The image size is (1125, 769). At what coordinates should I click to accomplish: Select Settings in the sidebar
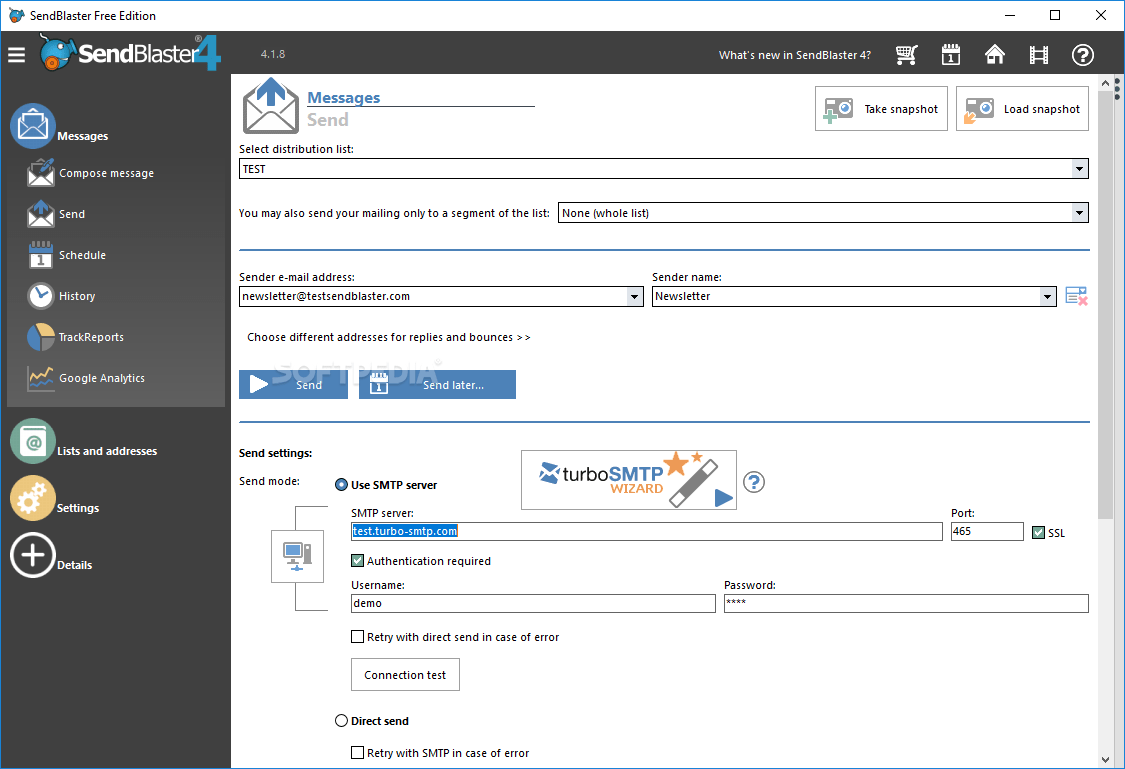76,508
